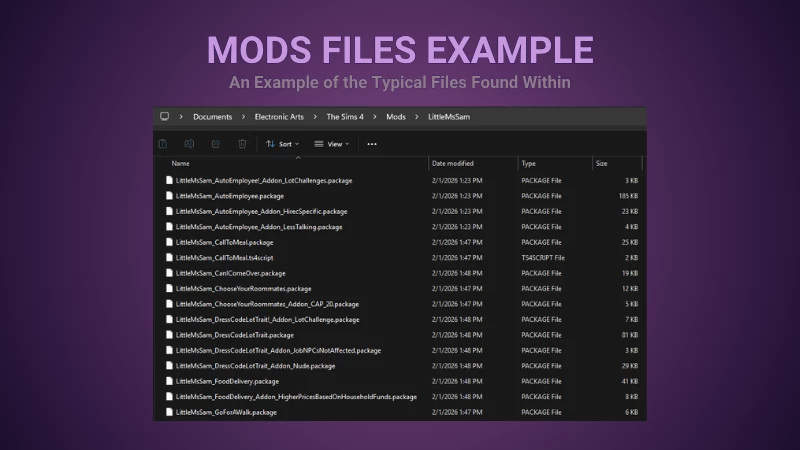This screenshot has height=450, width=800.
Task: Click file icon of LittleMsSam_DressCodeLotTrait.package
Action: coord(169,335)
